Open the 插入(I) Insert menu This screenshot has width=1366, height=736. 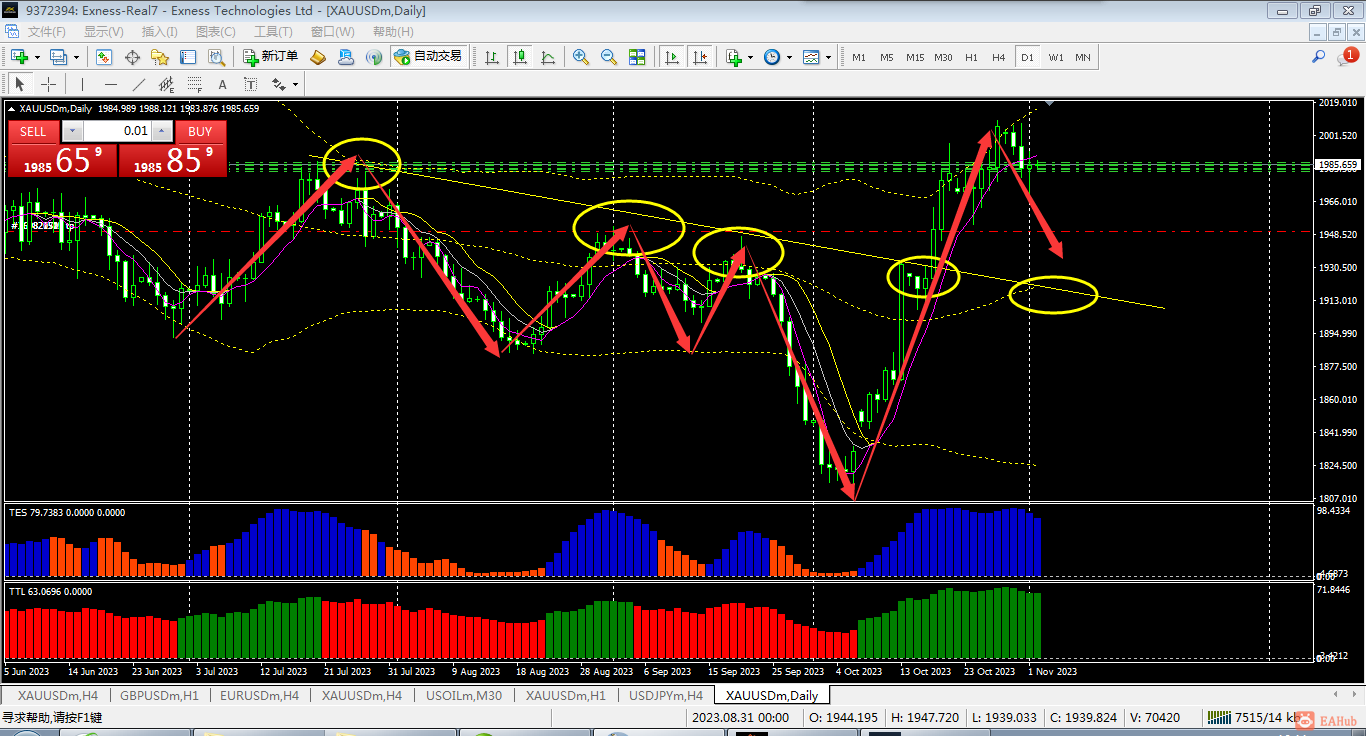click(x=159, y=31)
